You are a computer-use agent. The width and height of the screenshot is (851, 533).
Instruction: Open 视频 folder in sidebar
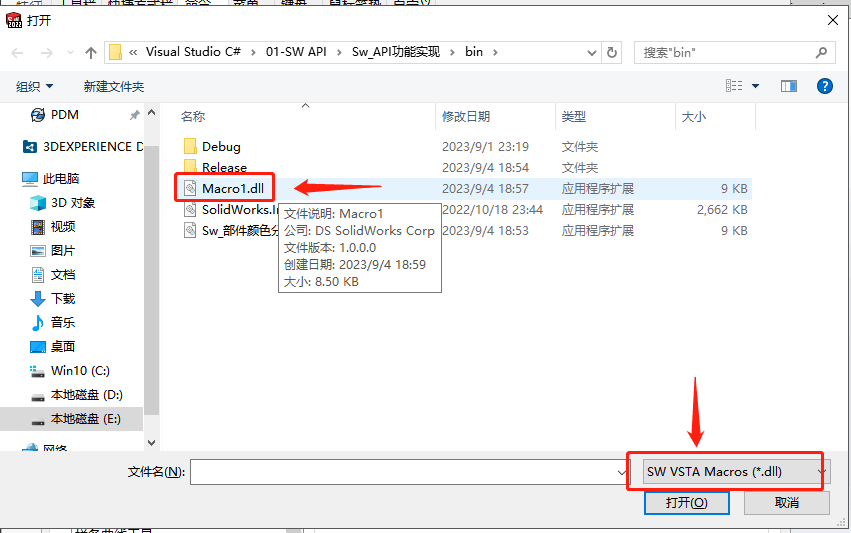(x=53, y=226)
